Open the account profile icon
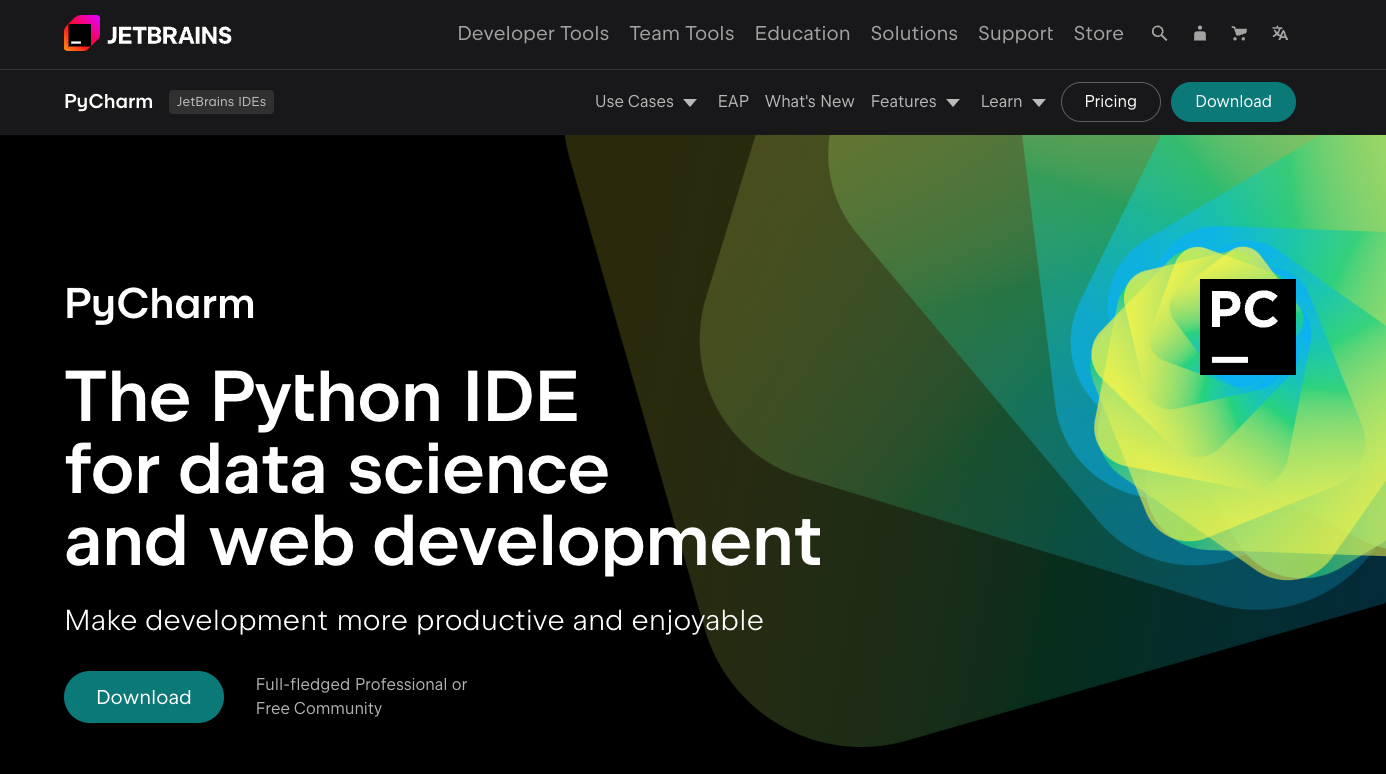Image resolution: width=1386 pixels, height=774 pixels. tap(1199, 33)
